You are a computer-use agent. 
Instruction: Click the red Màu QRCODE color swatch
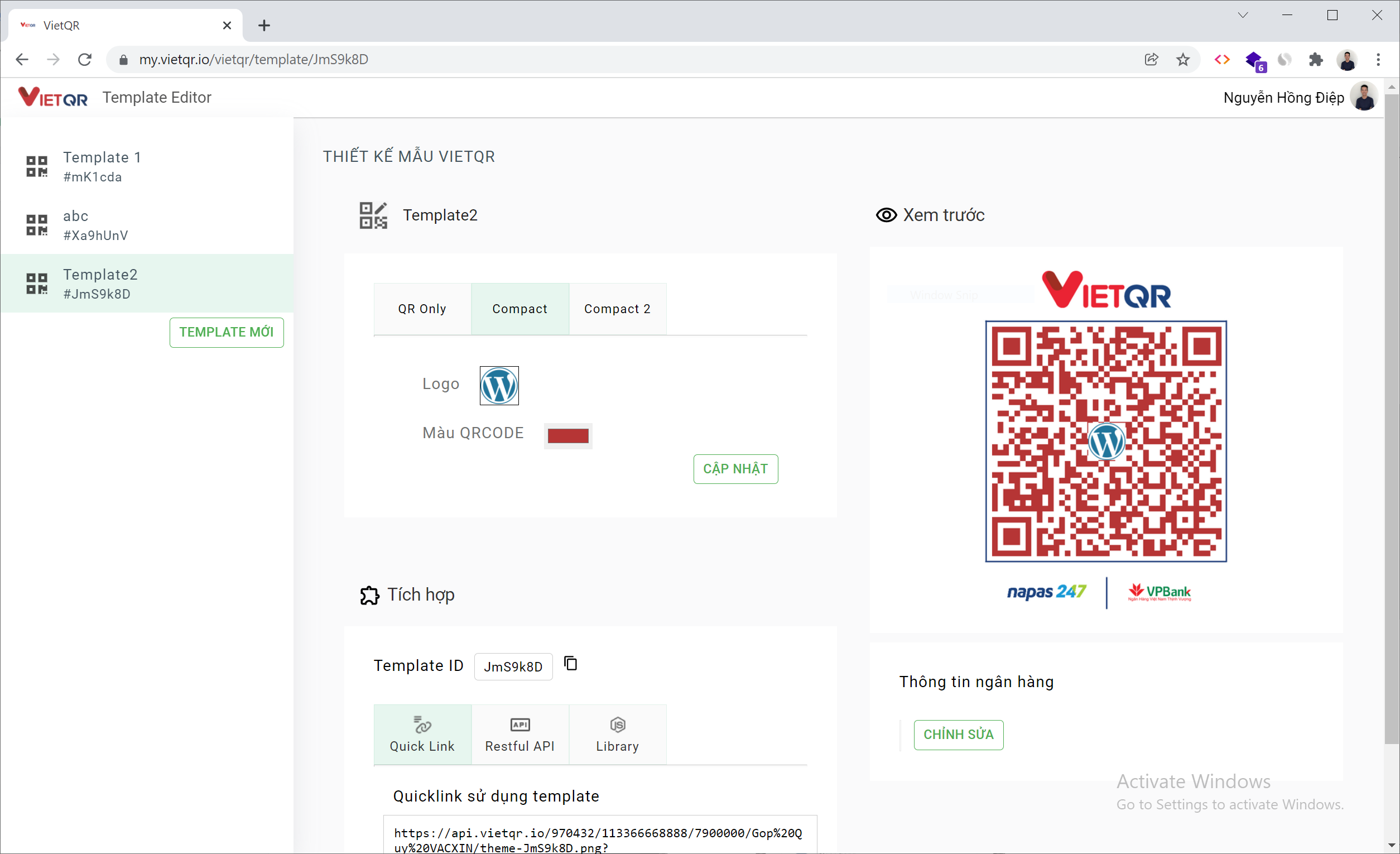[568, 434]
